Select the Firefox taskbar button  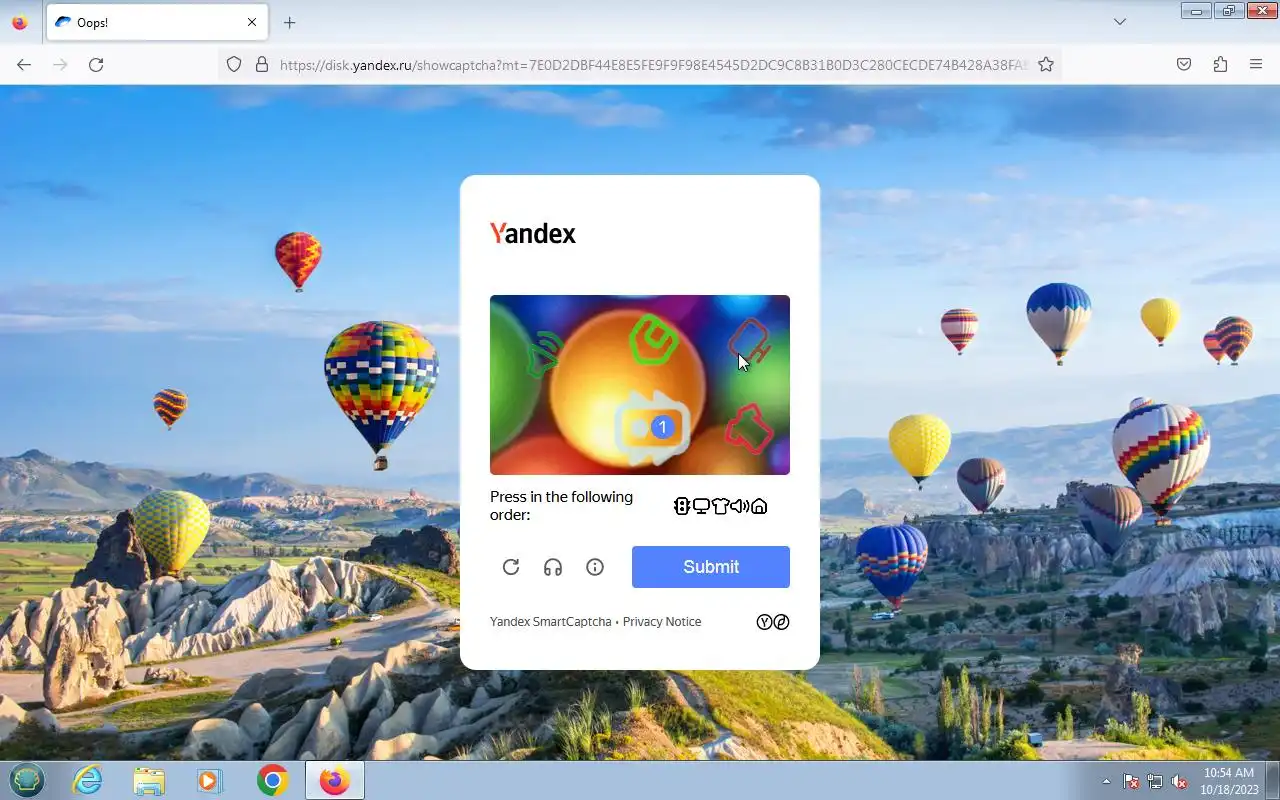[334, 780]
